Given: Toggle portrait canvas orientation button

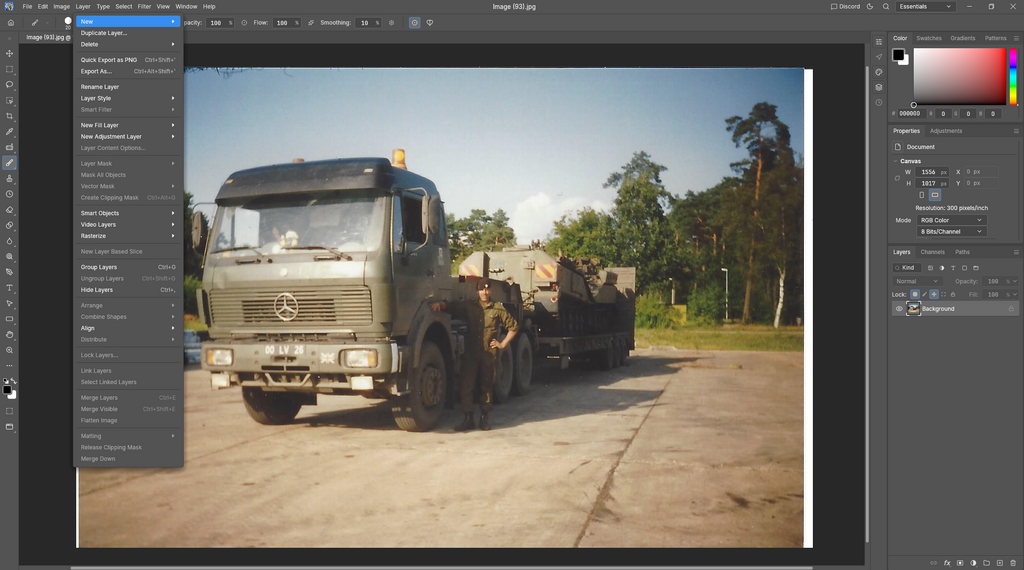Looking at the screenshot, I should (921, 195).
